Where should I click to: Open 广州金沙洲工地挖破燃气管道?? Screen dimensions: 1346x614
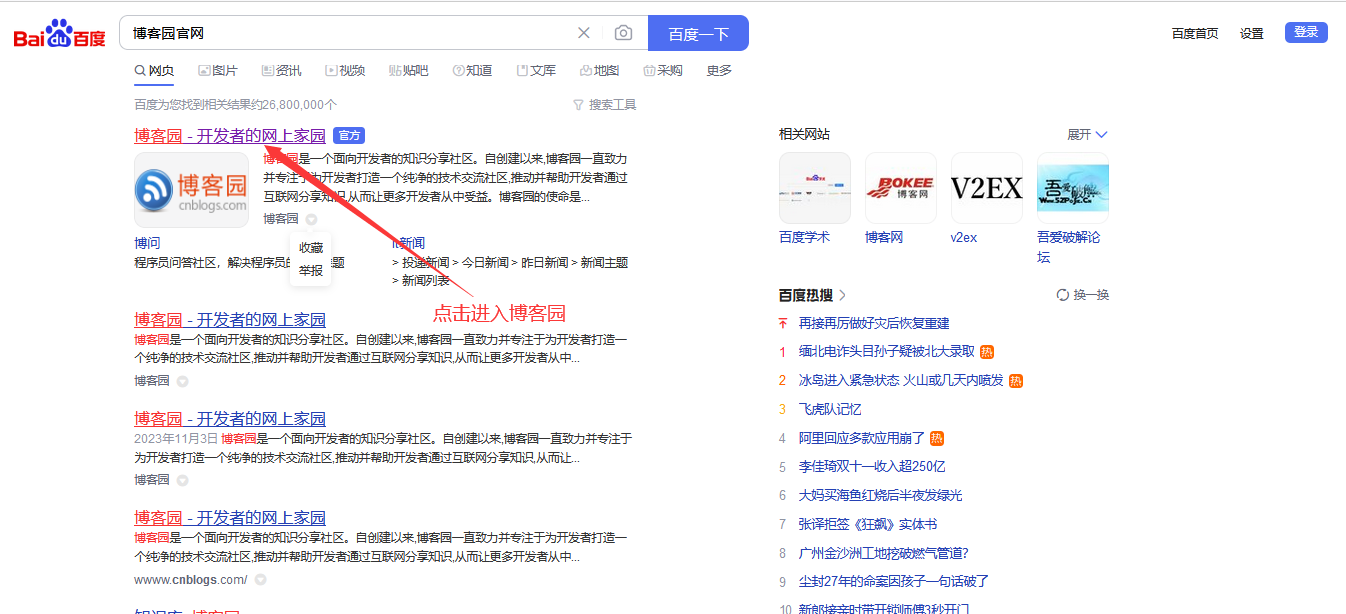tap(884, 553)
